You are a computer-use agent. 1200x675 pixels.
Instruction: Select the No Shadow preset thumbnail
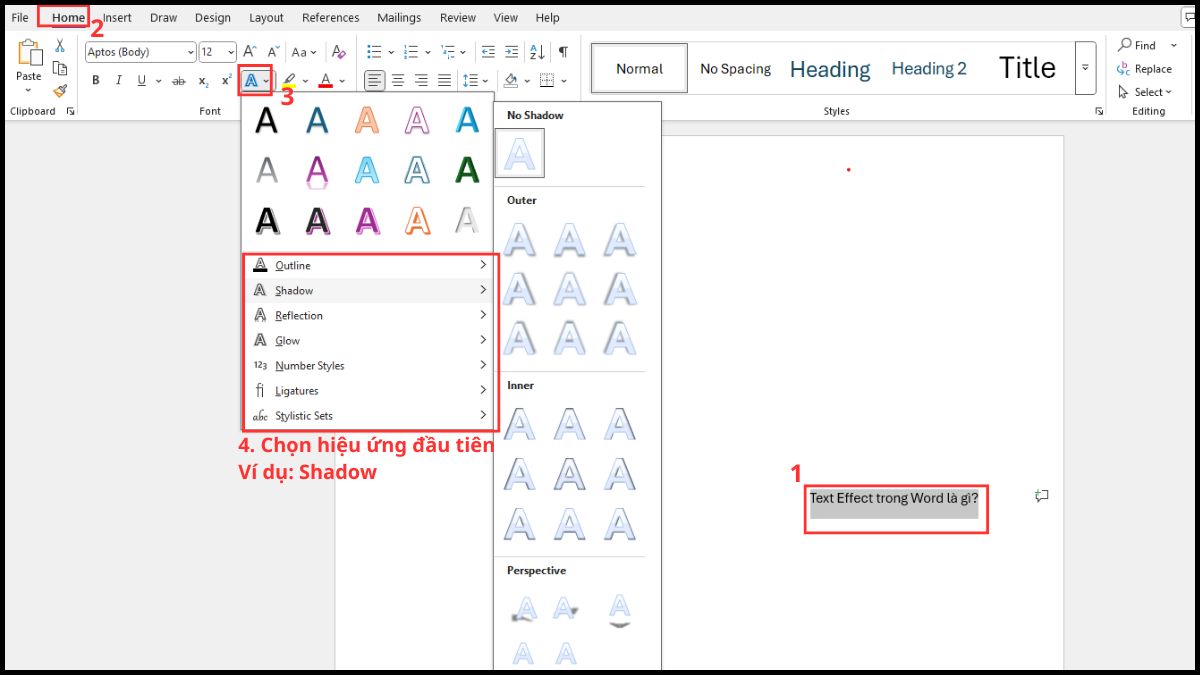click(x=520, y=153)
